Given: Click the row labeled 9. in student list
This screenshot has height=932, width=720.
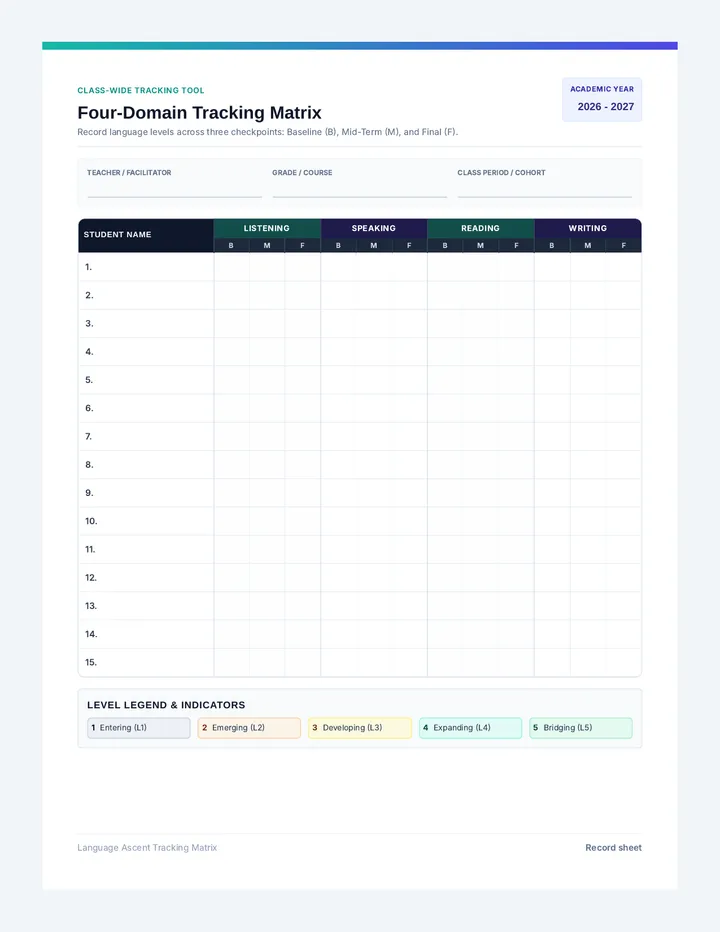Looking at the screenshot, I should coord(360,493).
